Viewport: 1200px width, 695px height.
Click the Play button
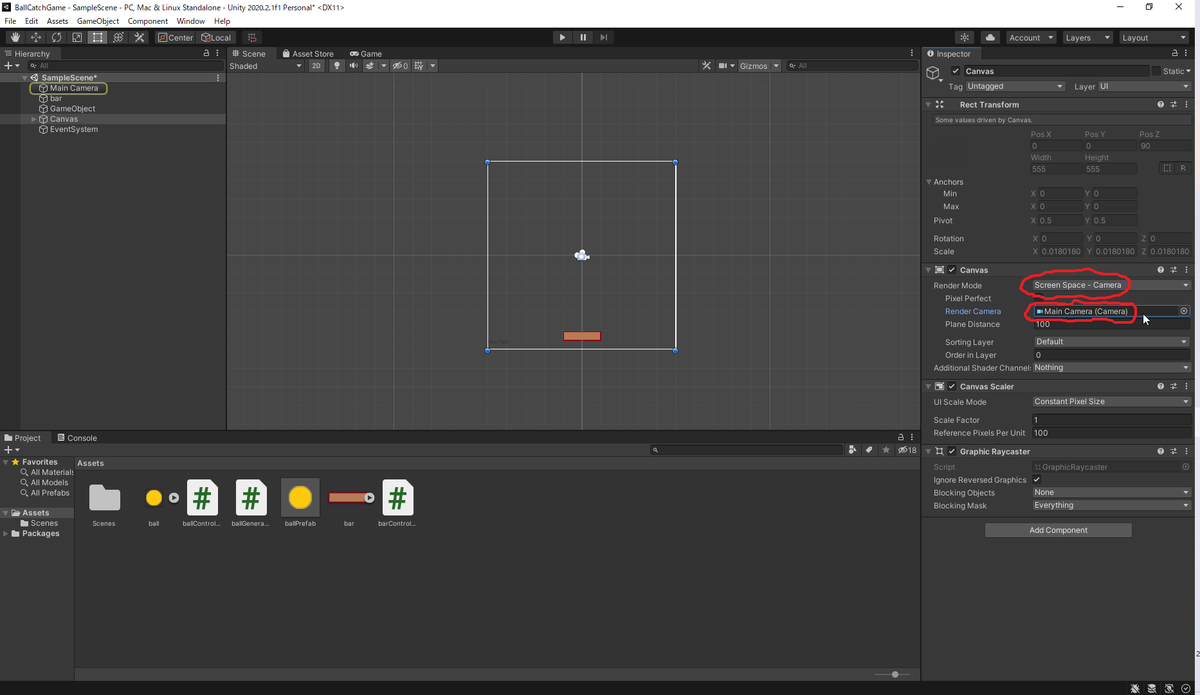(x=562, y=37)
